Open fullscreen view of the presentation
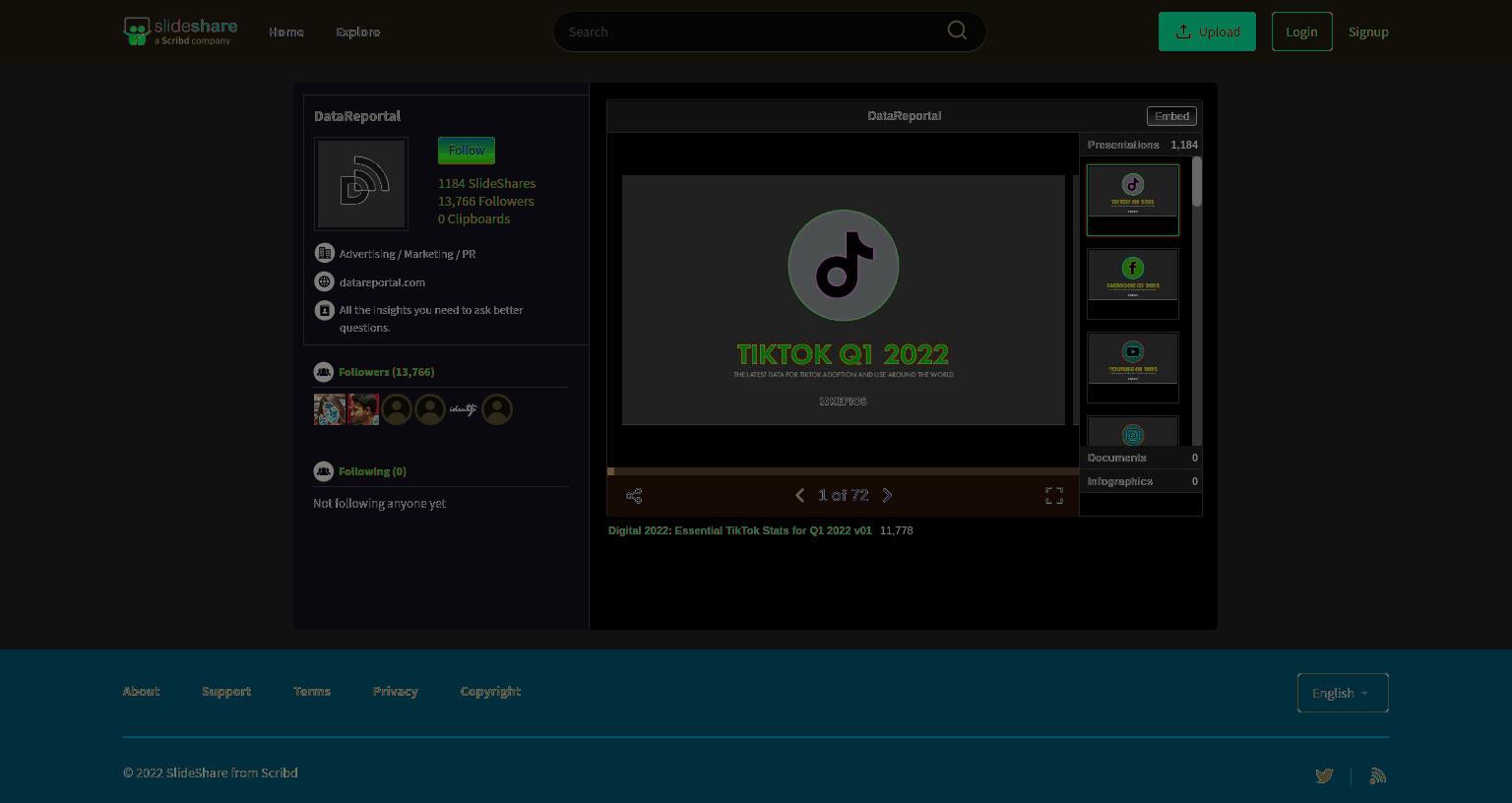 (1054, 496)
